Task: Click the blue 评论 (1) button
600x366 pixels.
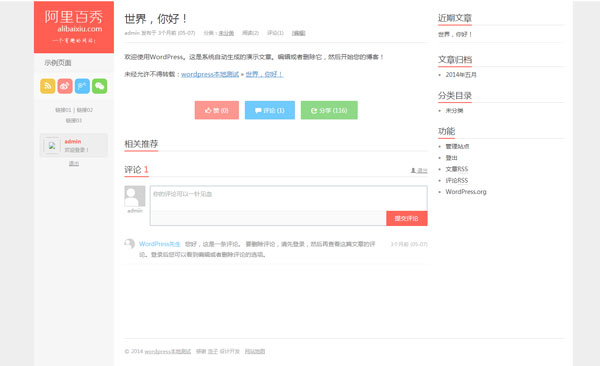Action: pyautogui.click(x=270, y=110)
